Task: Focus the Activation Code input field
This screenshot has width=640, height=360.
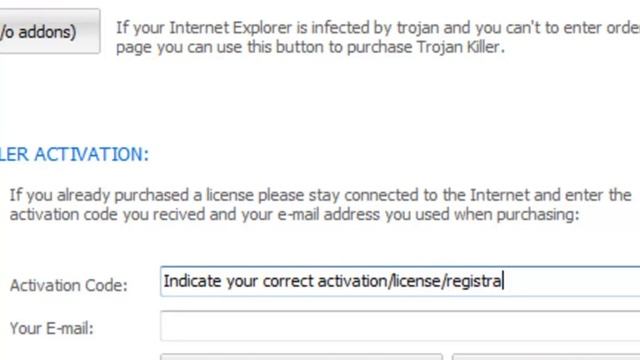Action: click(400, 281)
